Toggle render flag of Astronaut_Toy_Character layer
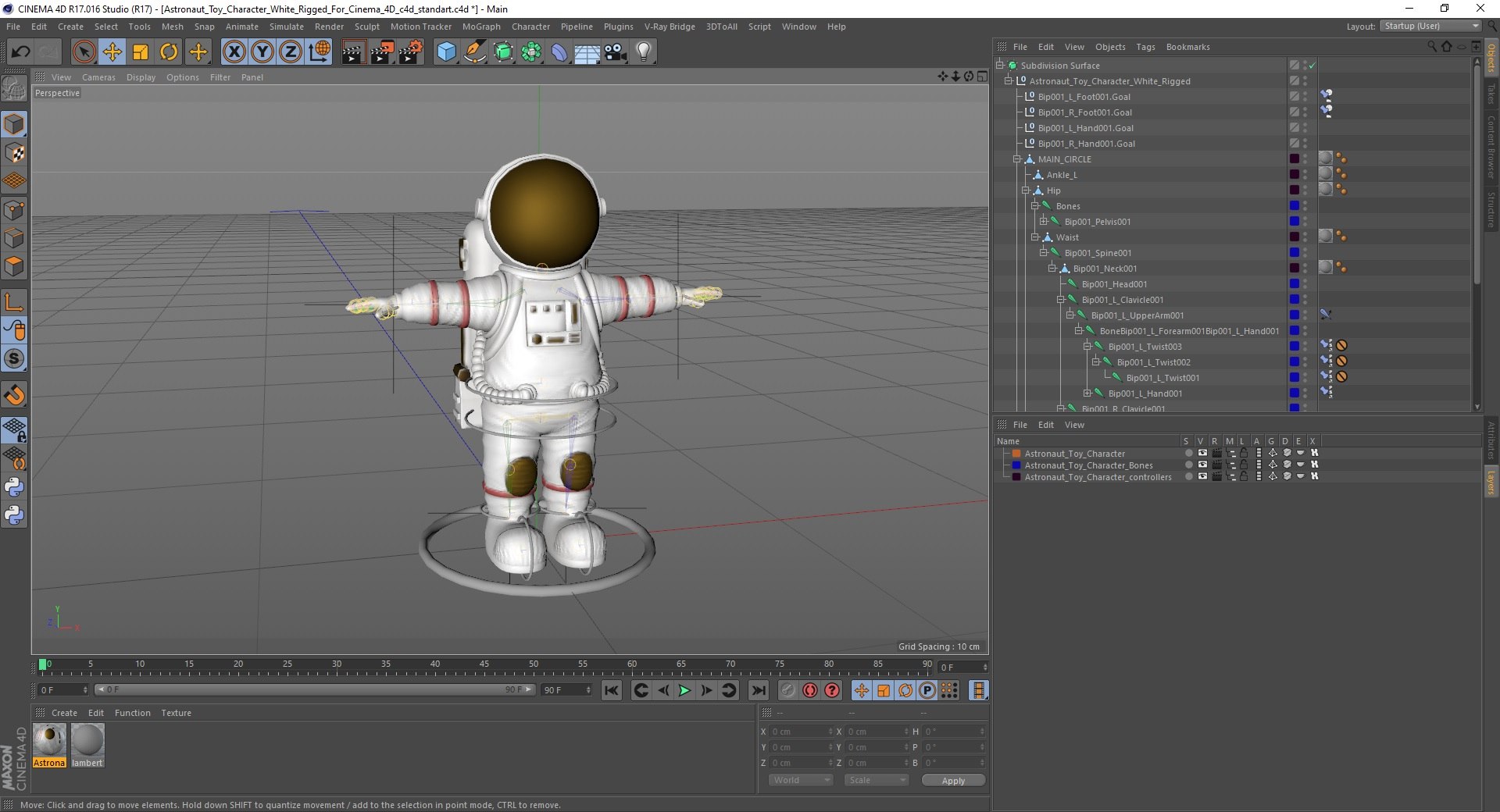 (1216, 453)
